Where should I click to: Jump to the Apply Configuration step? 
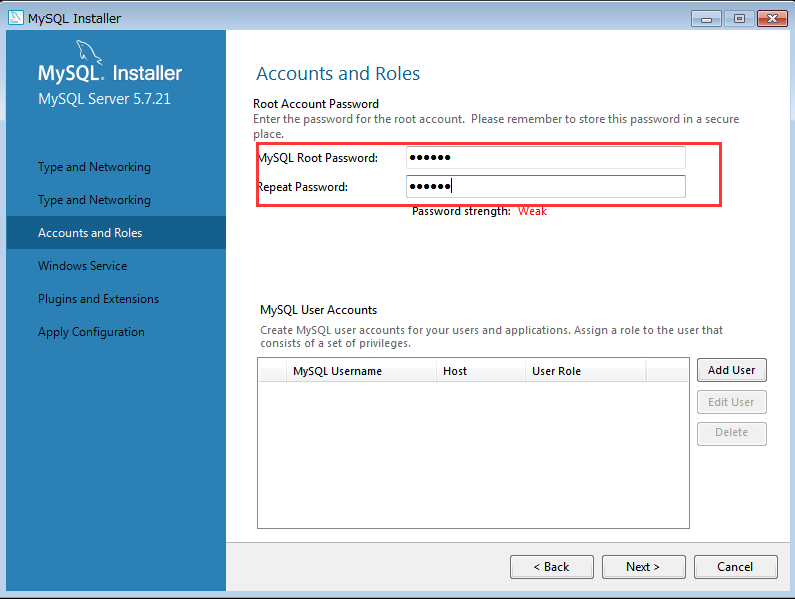coord(91,332)
